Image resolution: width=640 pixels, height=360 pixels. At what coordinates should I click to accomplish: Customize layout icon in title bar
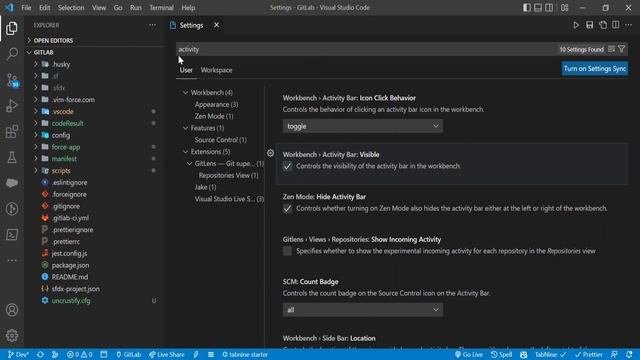tap(564, 8)
